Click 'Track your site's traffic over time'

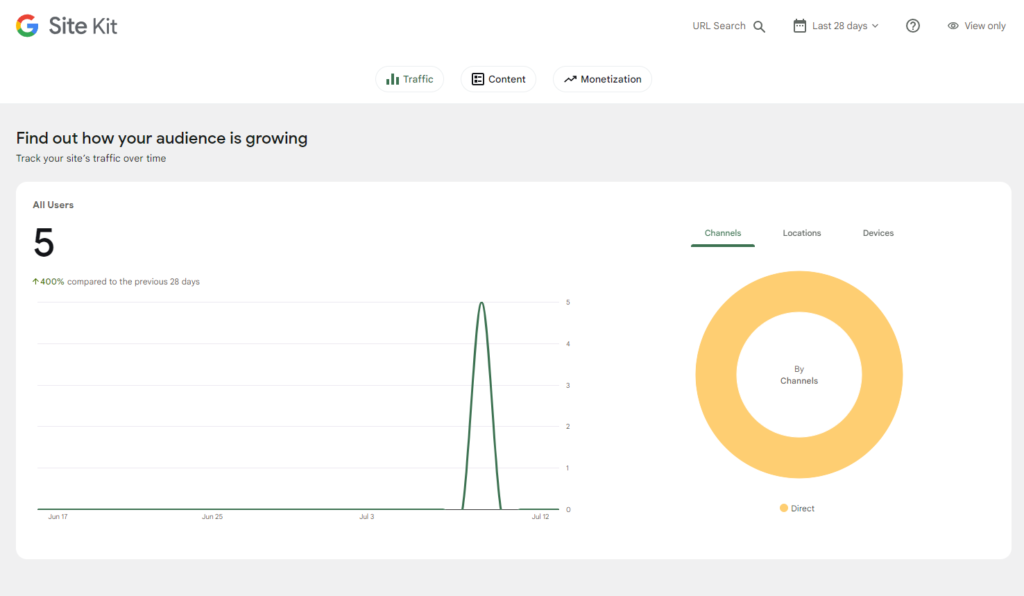click(x=91, y=159)
